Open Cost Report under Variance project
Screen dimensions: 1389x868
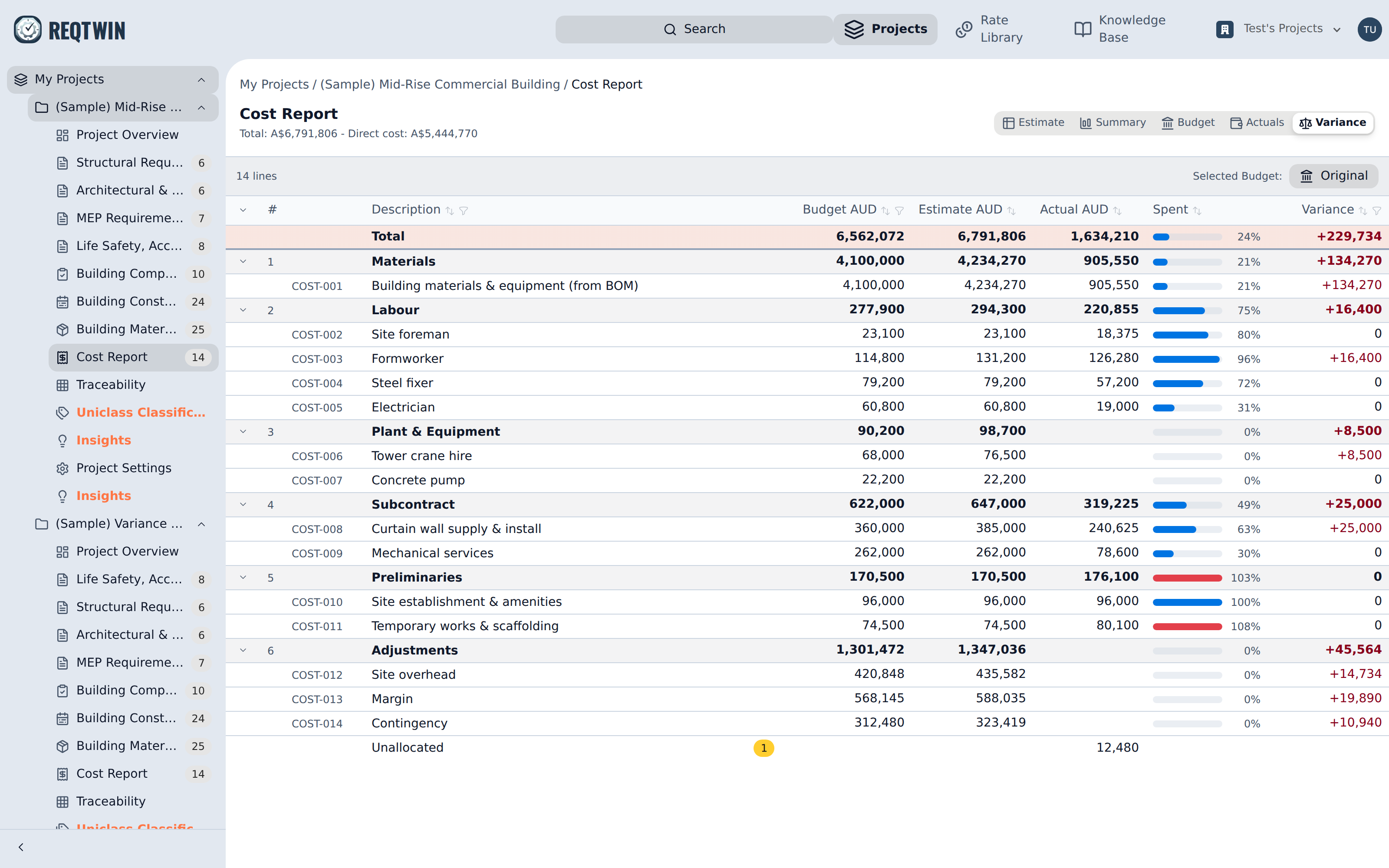[x=133, y=774]
